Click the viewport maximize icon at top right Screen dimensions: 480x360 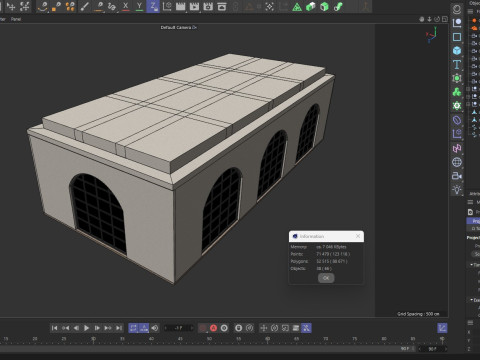(445, 19)
